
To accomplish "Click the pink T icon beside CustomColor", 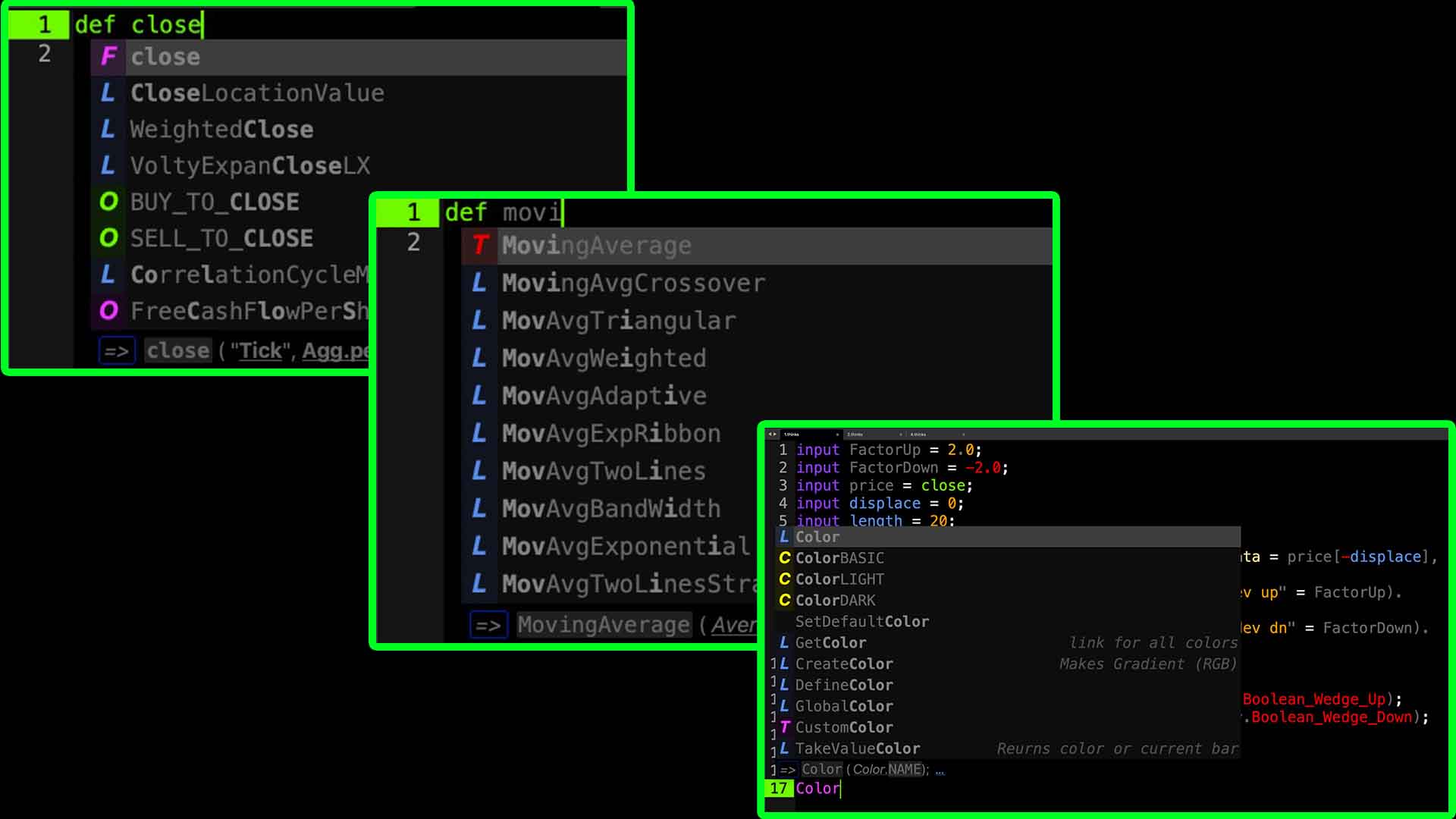I will [785, 727].
